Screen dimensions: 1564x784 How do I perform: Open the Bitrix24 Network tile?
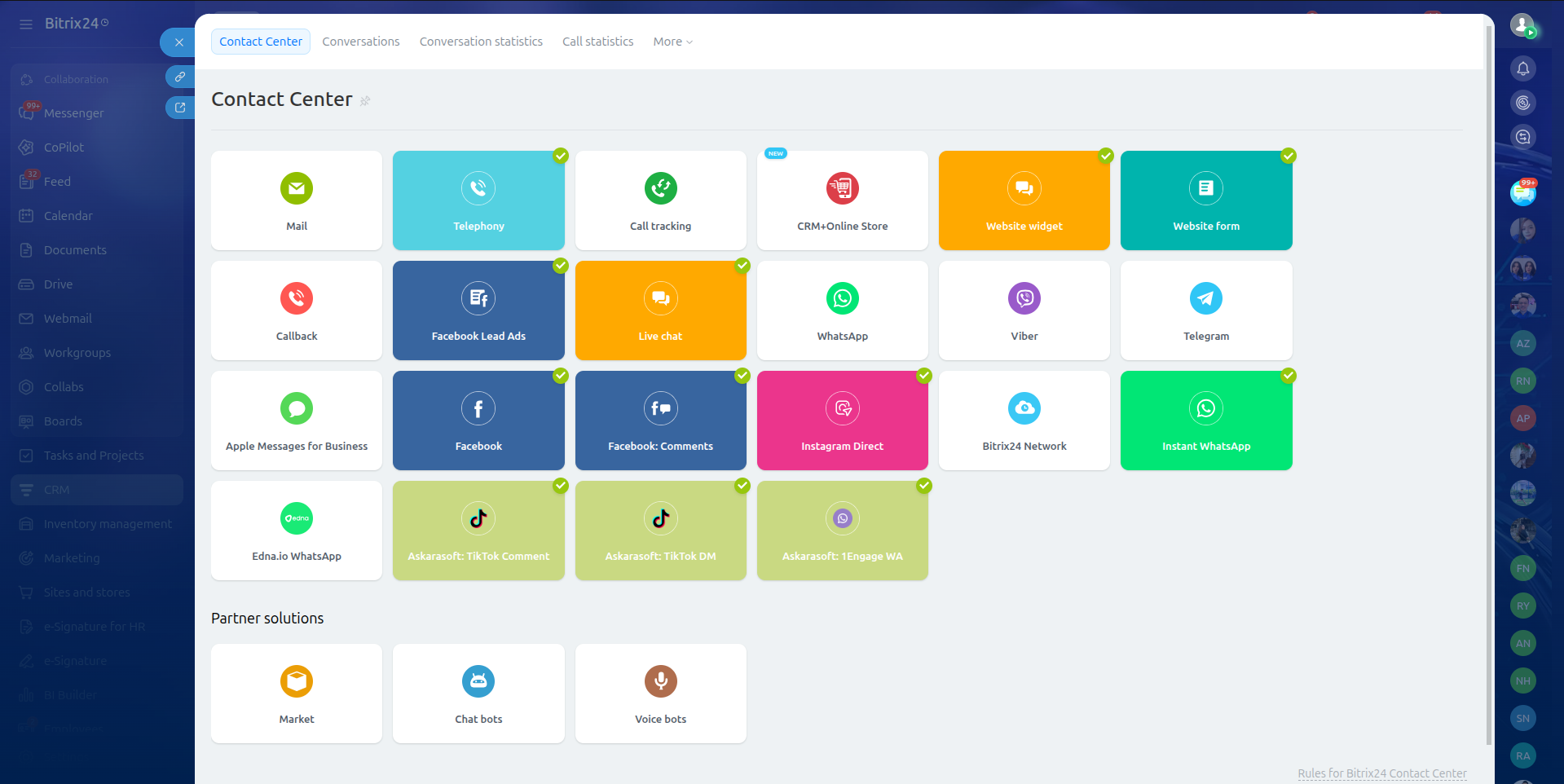(x=1024, y=421)
